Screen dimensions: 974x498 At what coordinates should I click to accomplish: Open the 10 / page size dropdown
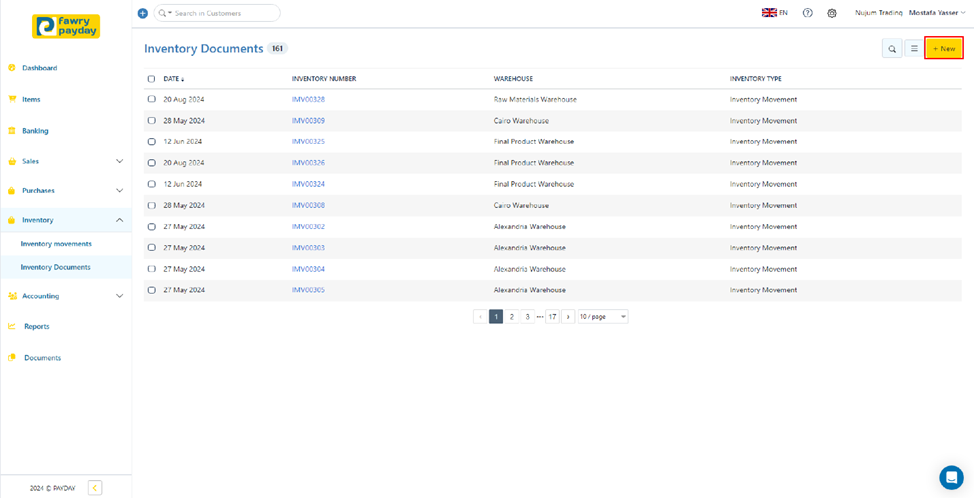603,316
